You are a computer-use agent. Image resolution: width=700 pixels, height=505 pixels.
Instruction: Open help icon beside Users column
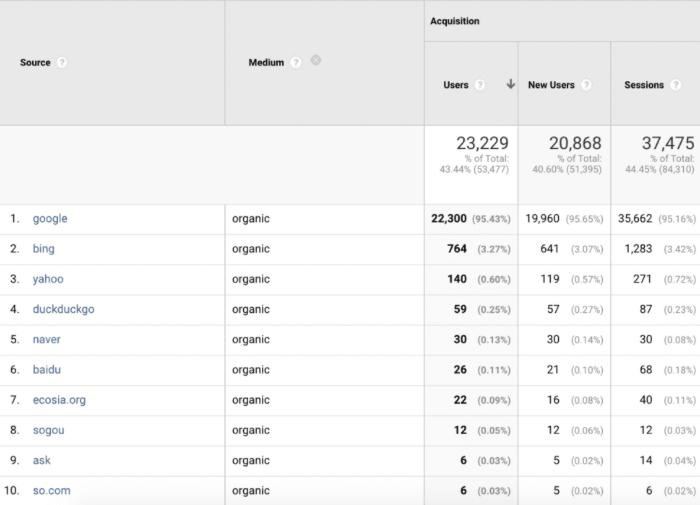pyautogui.click(x=480, y=85)
